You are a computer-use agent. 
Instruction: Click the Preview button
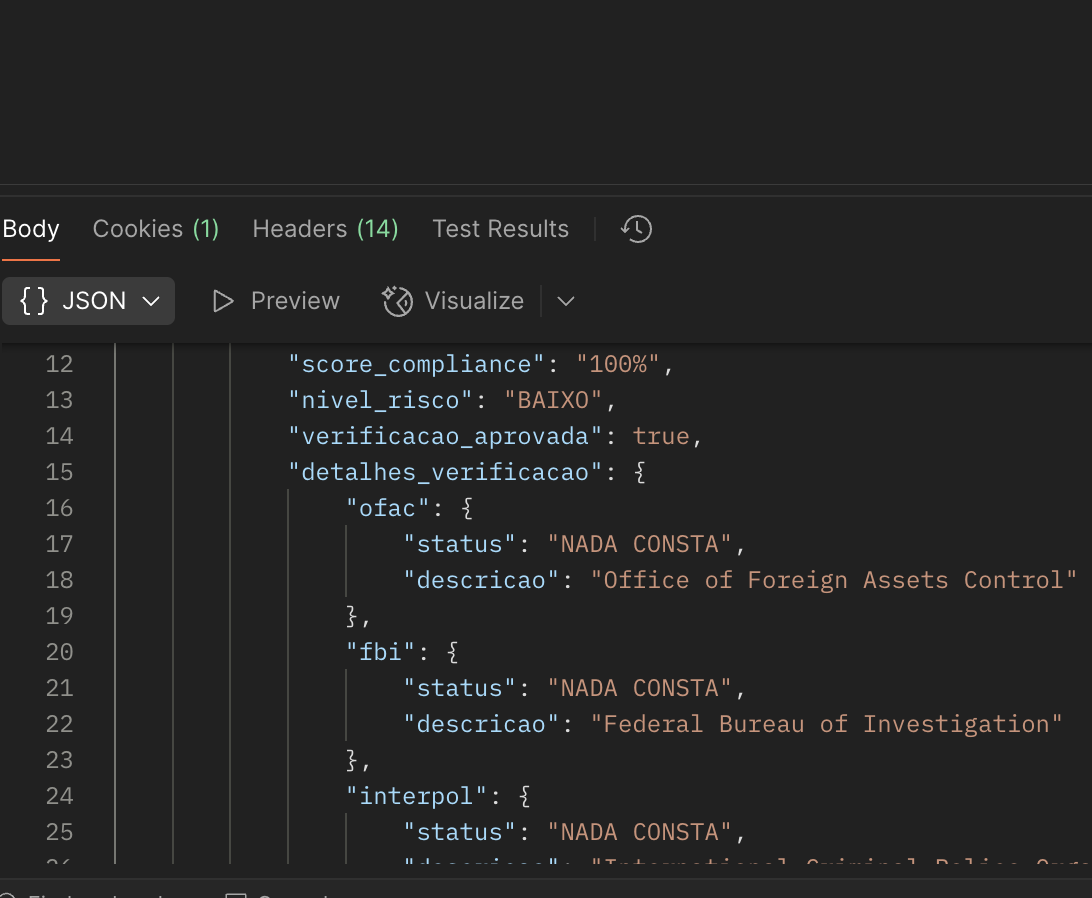276,301
